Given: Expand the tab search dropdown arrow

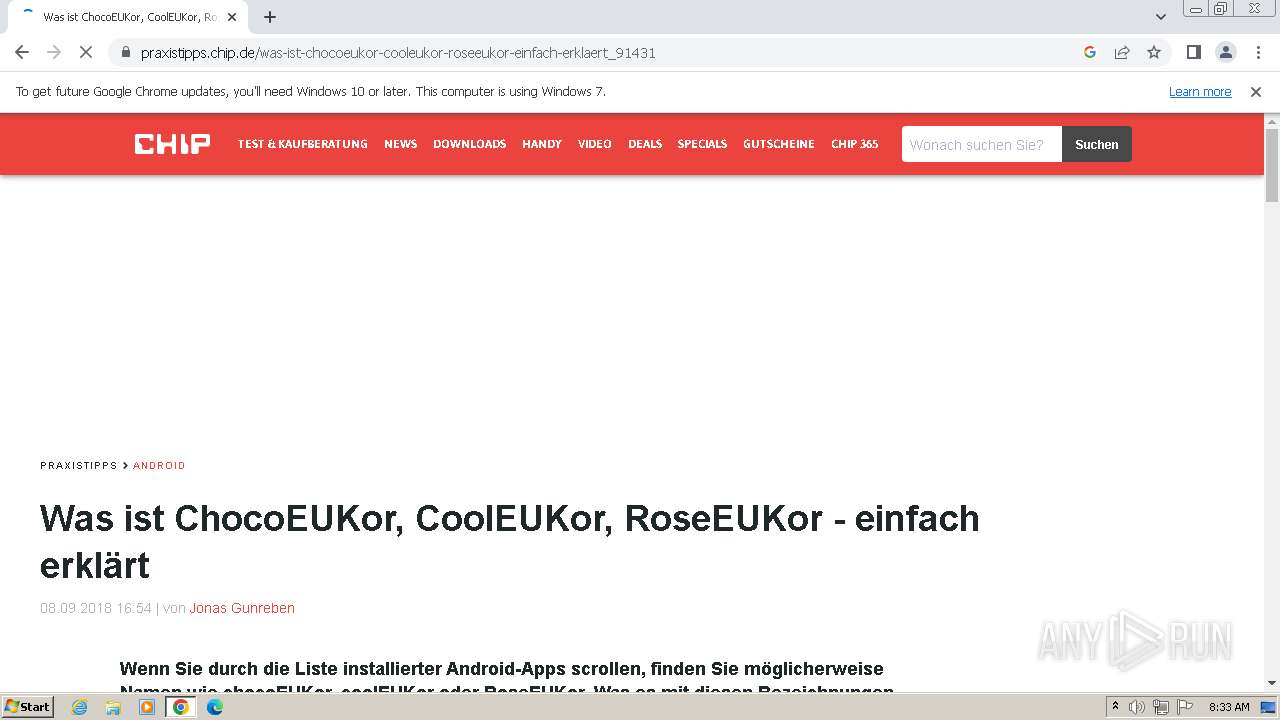Looking at the screenshot, I should (x=1161, y=17).
